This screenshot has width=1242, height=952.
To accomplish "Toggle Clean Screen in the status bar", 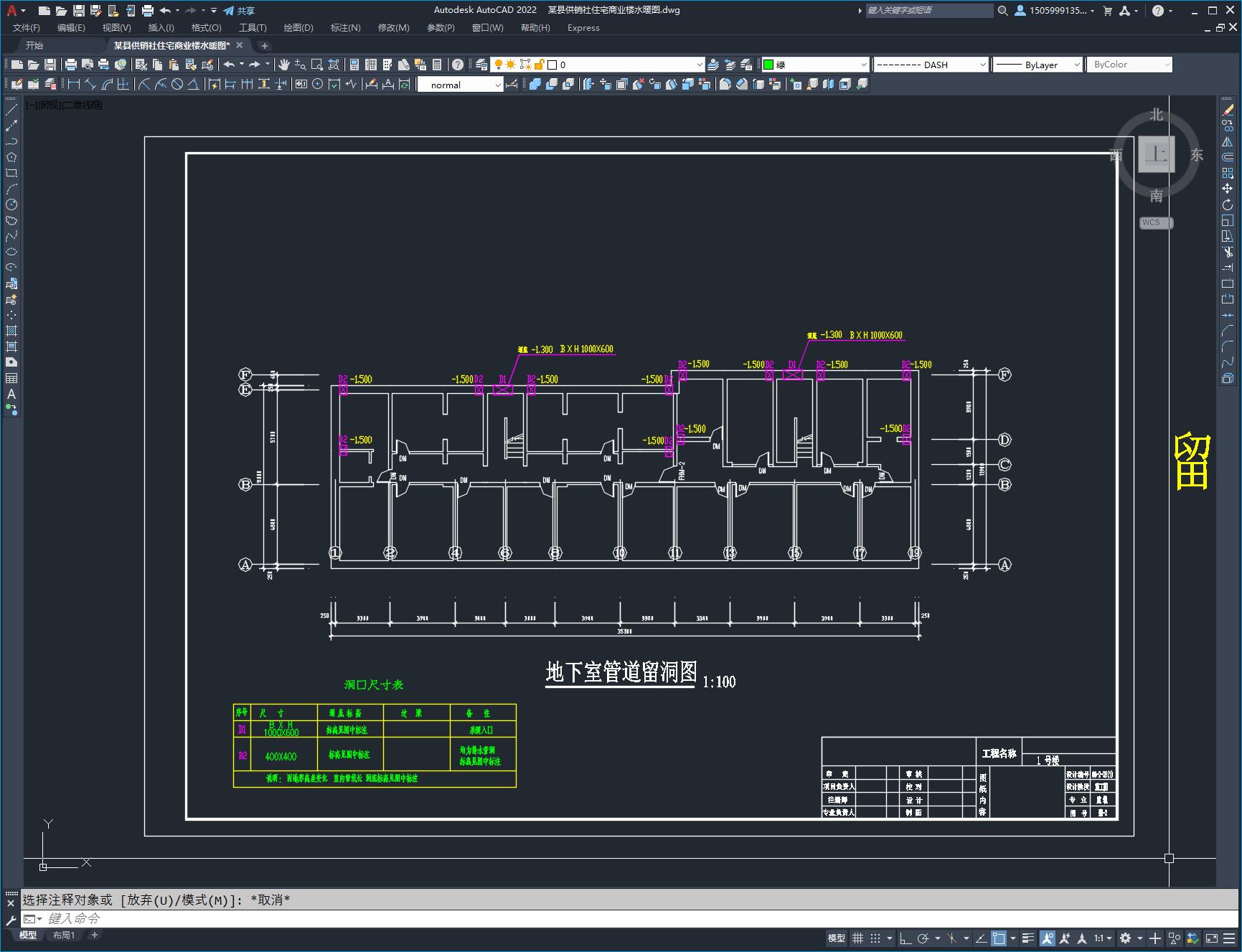I will click(x=1211, y=938).
